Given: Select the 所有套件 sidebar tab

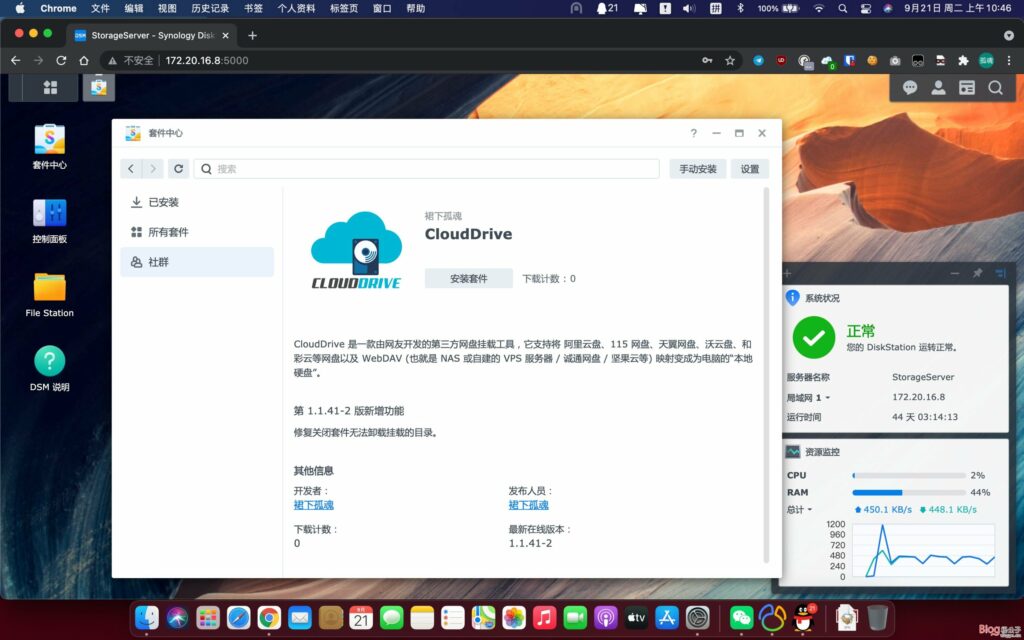Looking at the screenshot, I should tap(197, 232).
